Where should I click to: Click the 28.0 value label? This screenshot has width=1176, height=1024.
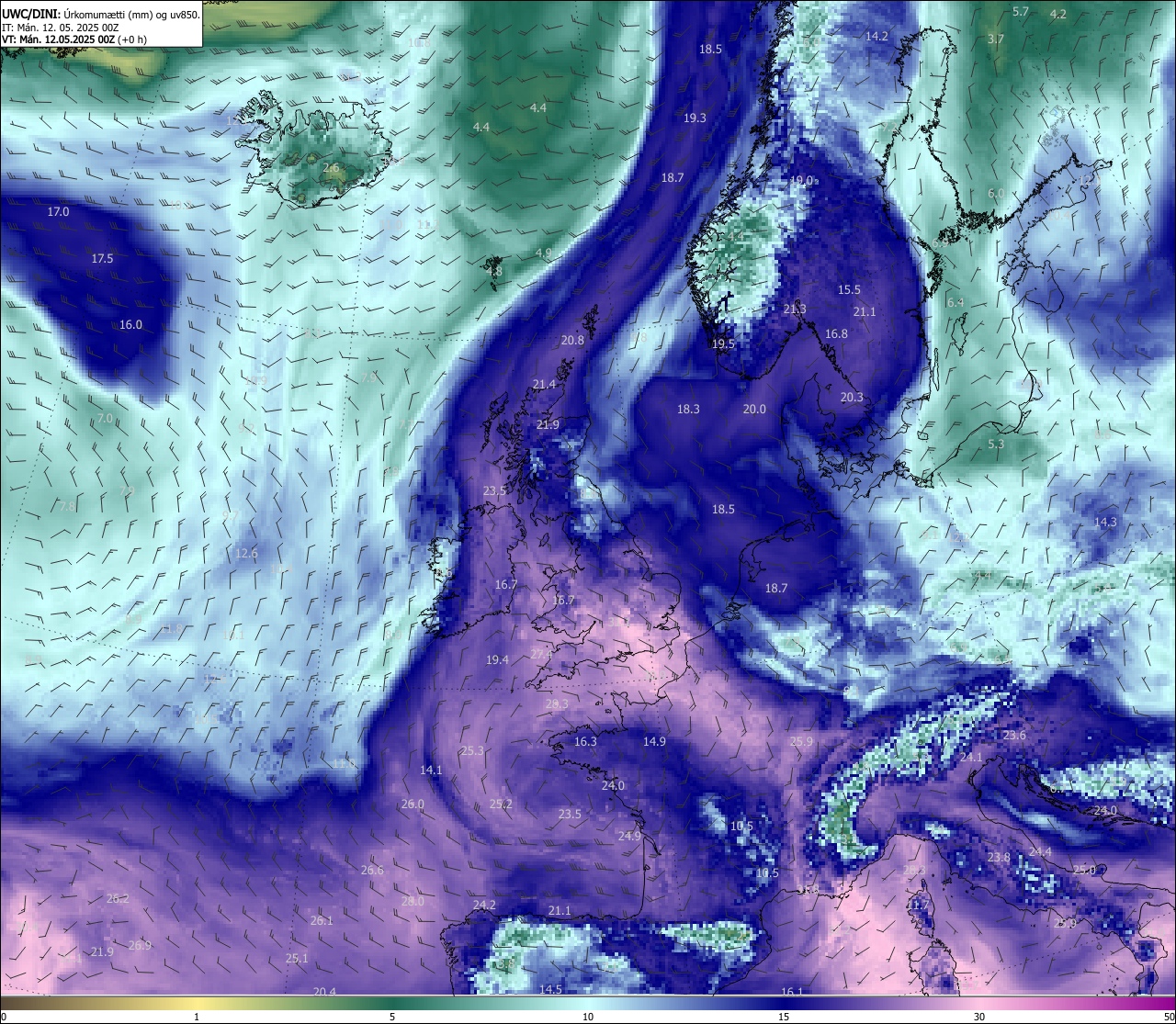click(x=413, y=902)
